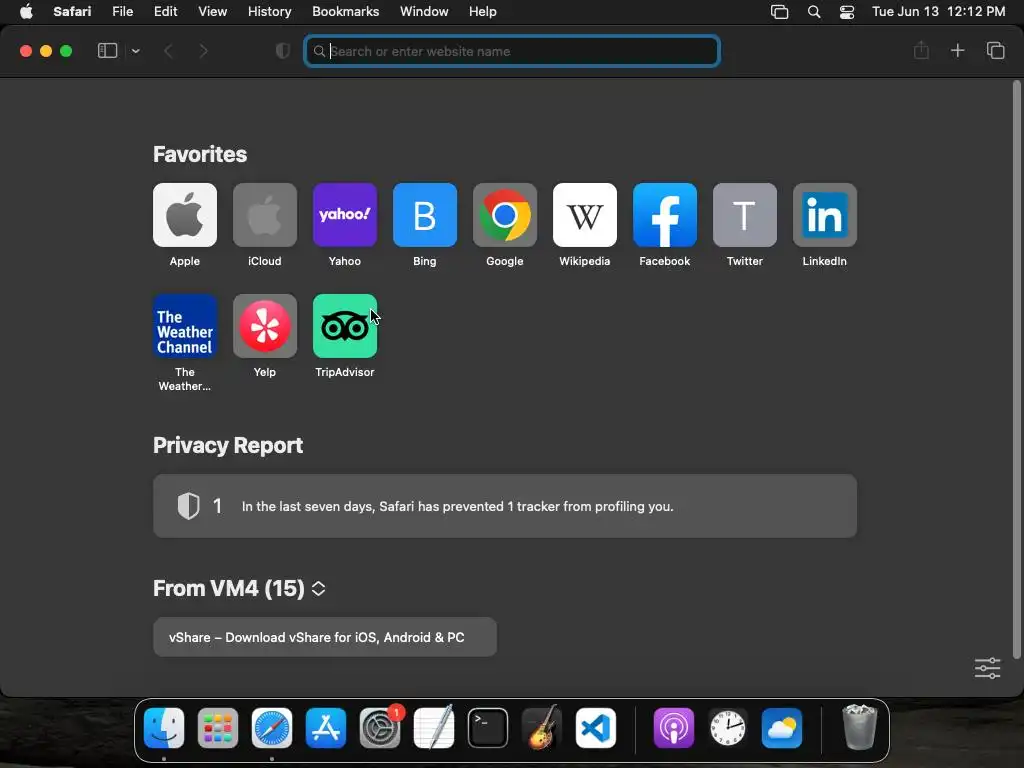Open the screen mirroring menu bar icon

point(779,12)
